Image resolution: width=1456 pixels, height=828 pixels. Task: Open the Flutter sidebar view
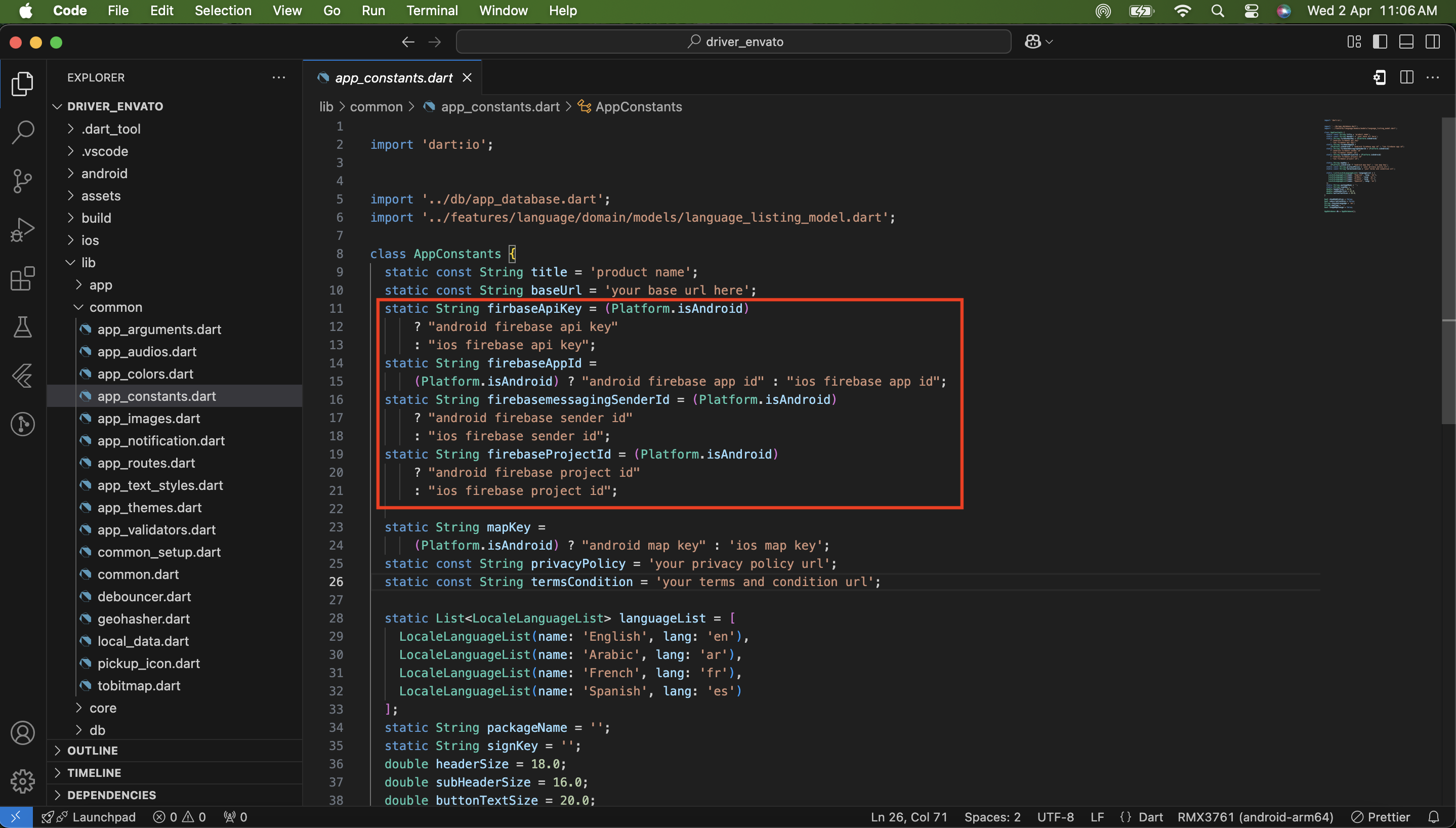[x=23, y=376]
